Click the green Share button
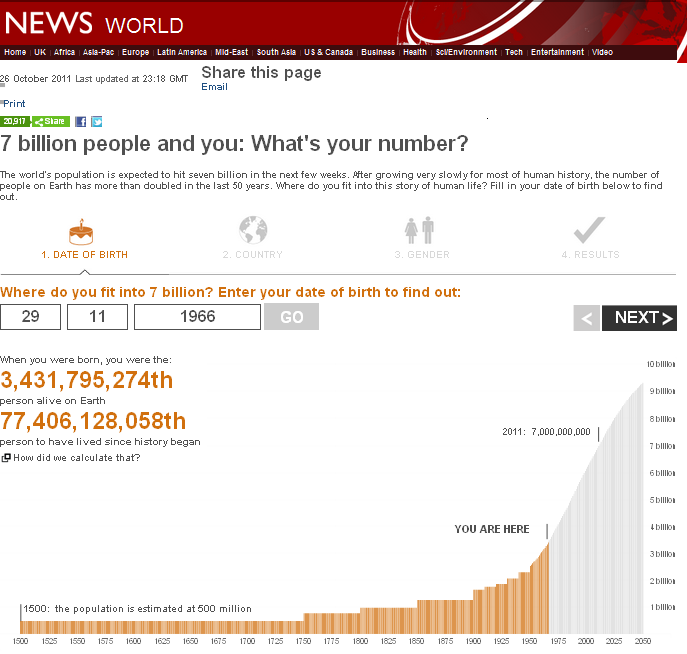The height and width of the screenshot is (654, 687). click(x=50, y=121)
